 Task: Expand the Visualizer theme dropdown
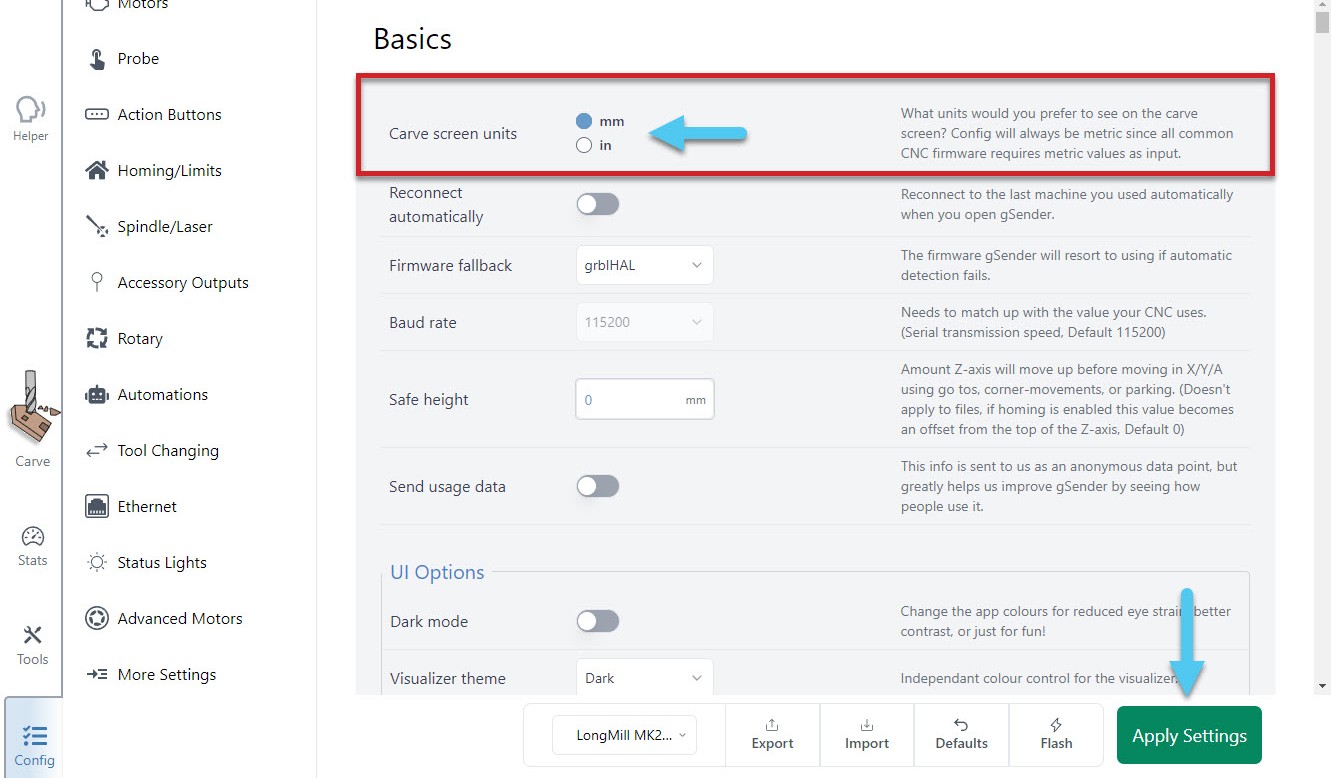pyautogui.click(x=644, y=678)
